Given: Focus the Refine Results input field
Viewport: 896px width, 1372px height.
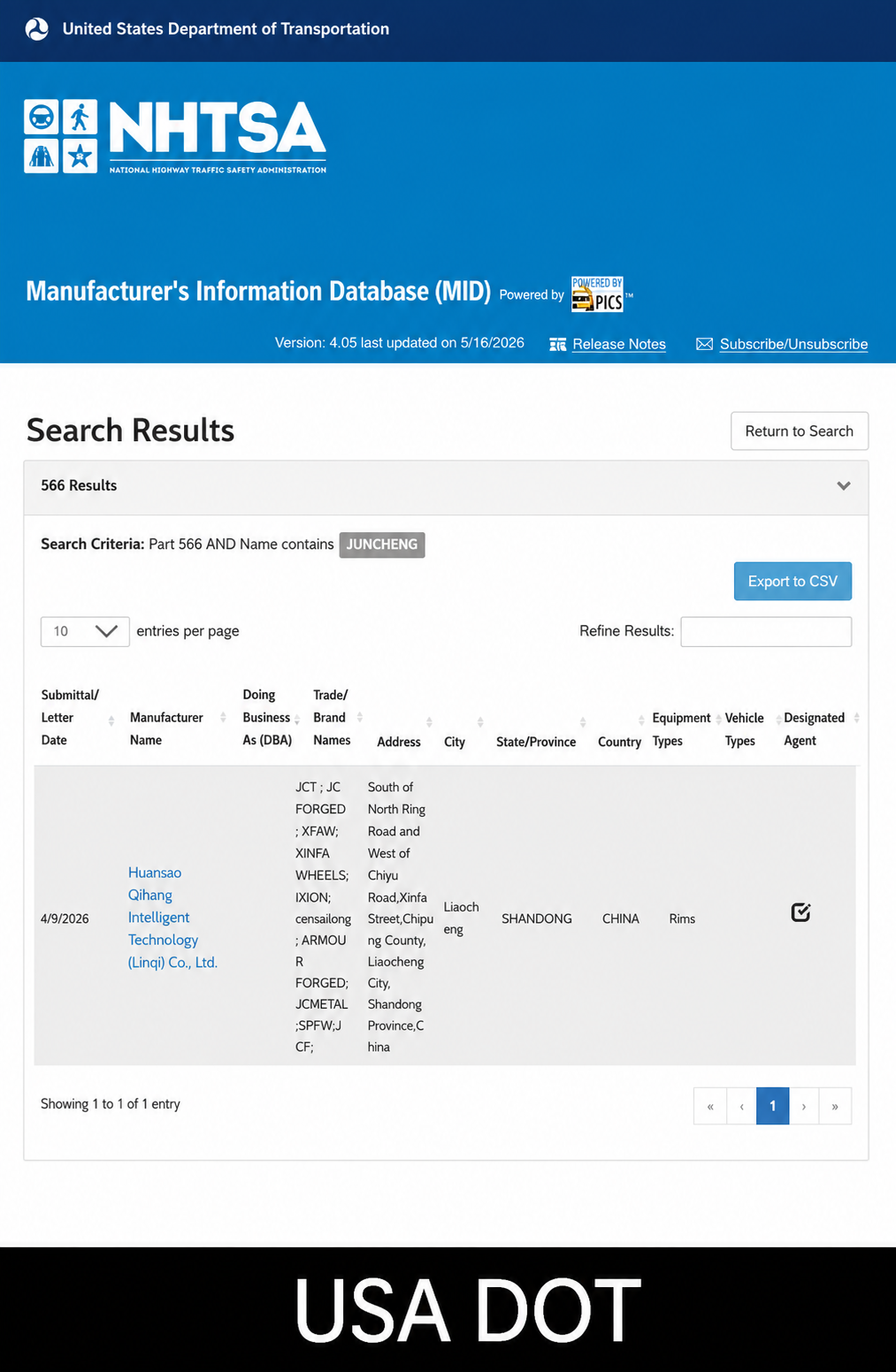Looking at the screenshot, I should [x=766, y=631].
